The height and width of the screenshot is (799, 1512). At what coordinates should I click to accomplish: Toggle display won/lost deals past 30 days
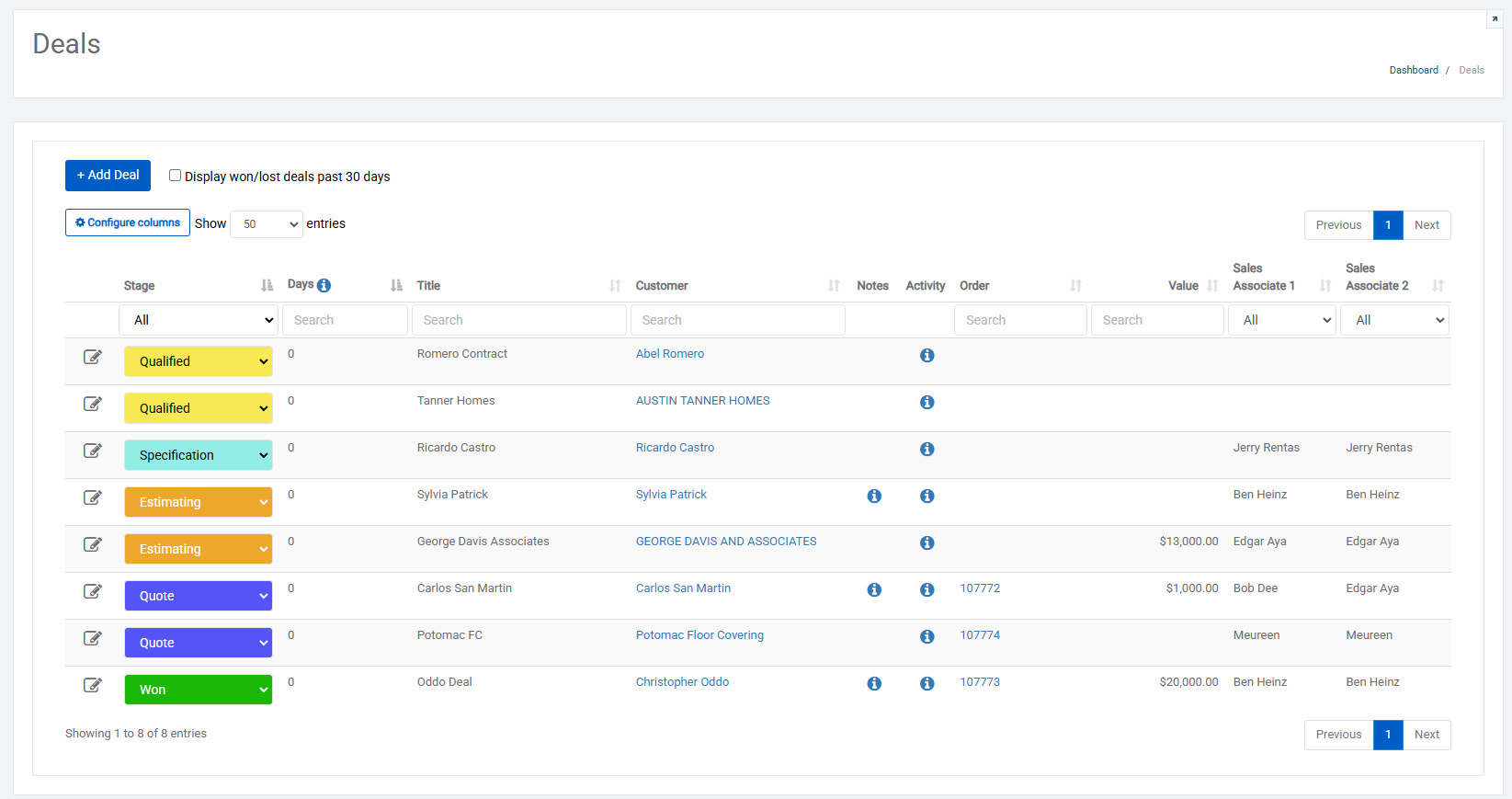point(175,176)
